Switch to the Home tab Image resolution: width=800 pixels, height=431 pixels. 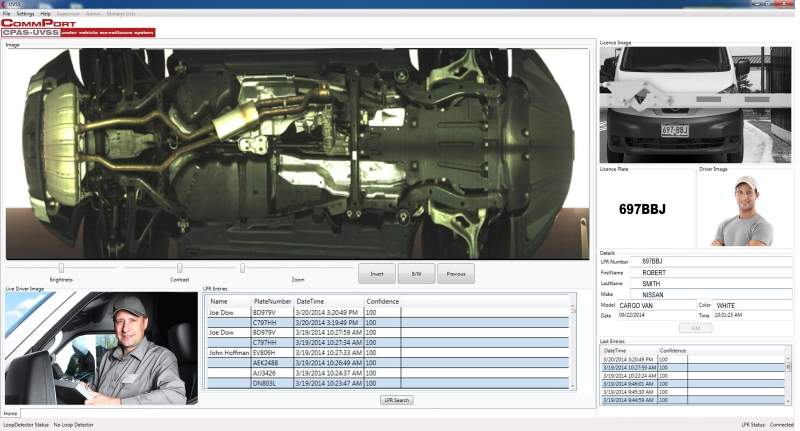10,413
